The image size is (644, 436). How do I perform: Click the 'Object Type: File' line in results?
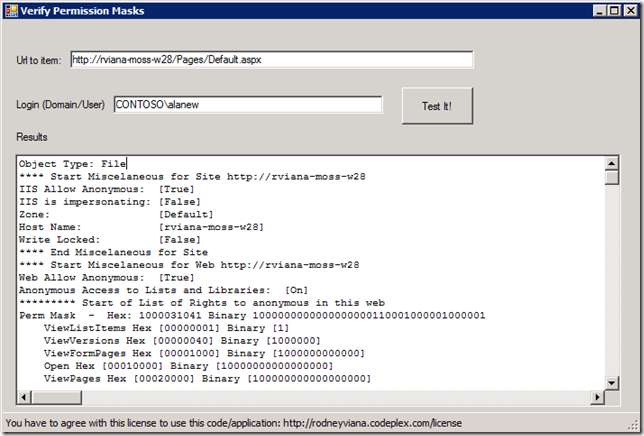[72, 163]
